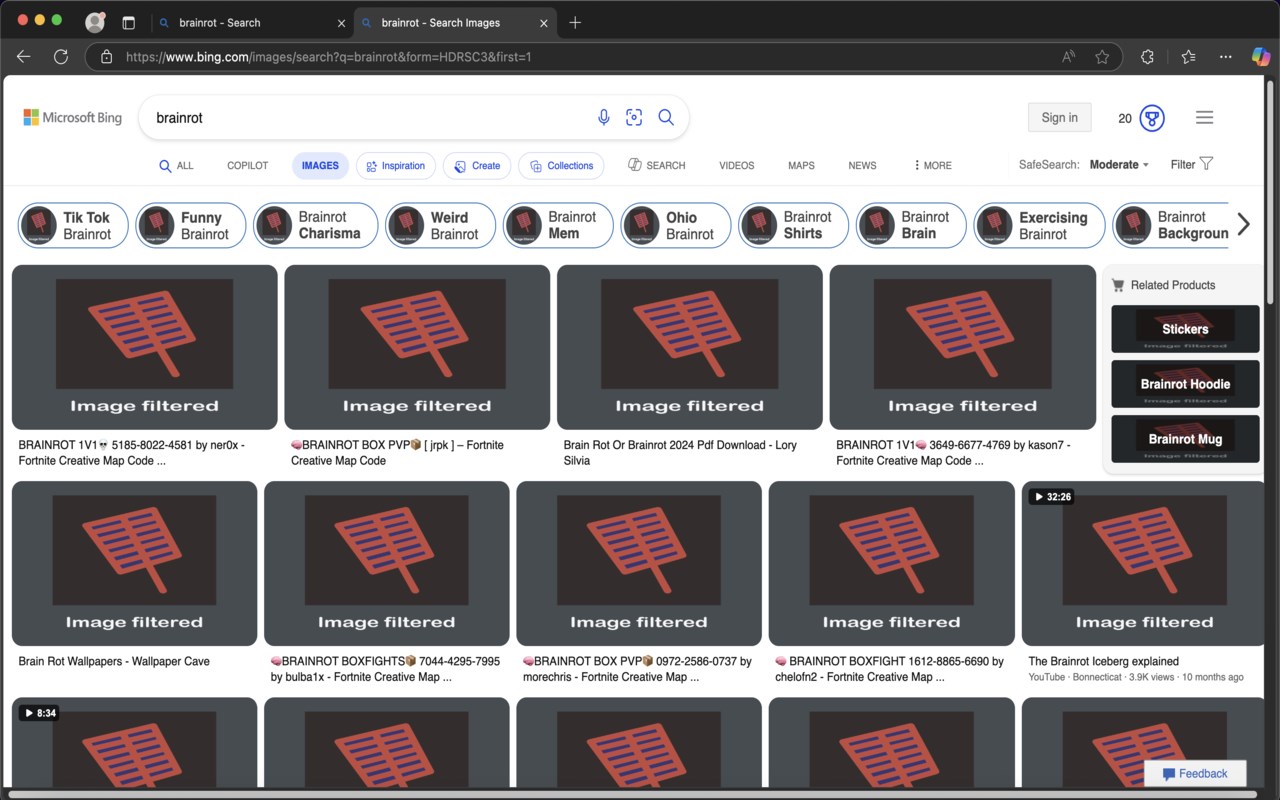View site information lock icon
Viewport: 1280px width, 800px height.
106,57
